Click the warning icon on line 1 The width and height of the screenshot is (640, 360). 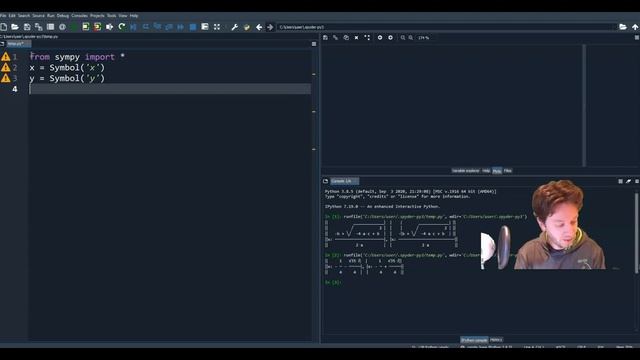(5, 57)
